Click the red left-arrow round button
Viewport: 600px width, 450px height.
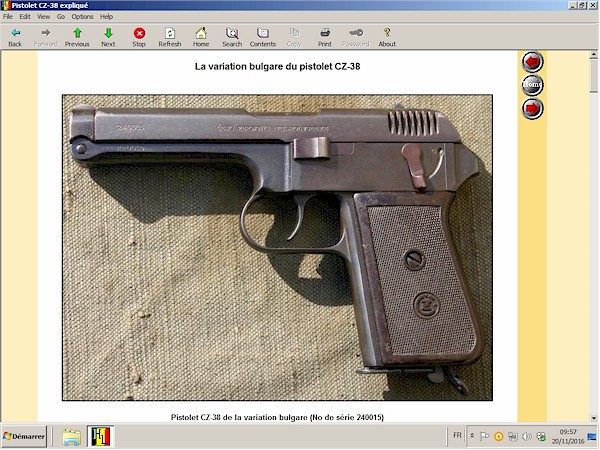pyautogui.click(x=532, y=62)
